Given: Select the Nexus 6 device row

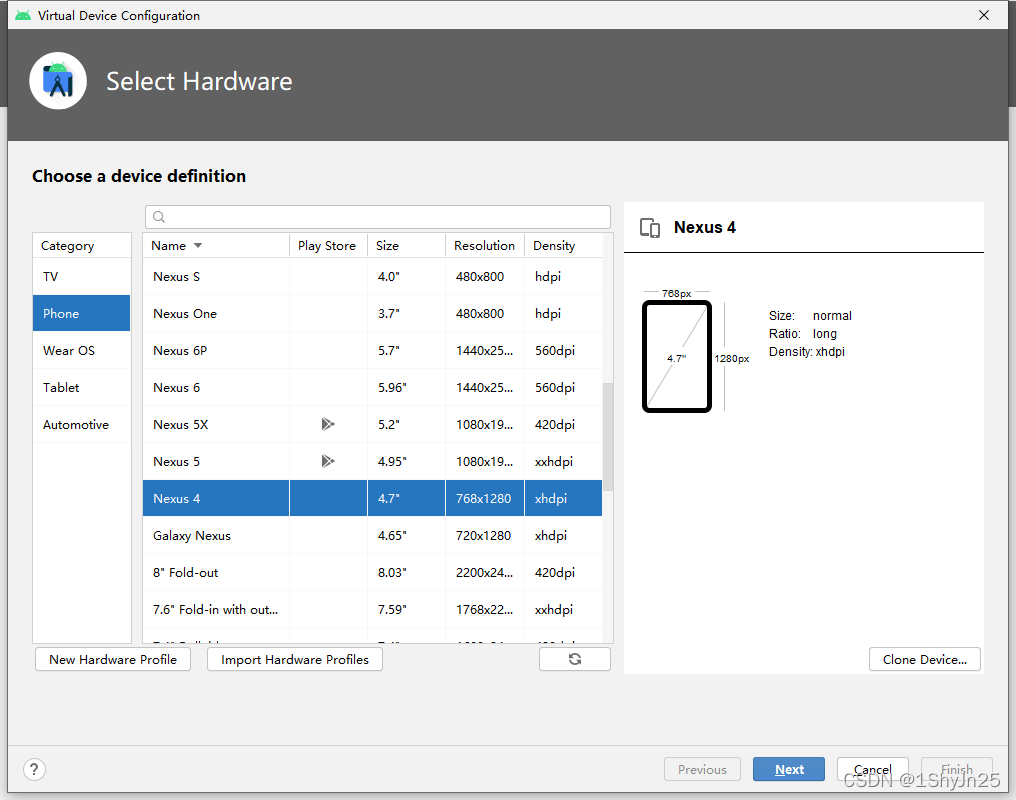Looking at the screenshot, I should (x=373, y=387).
